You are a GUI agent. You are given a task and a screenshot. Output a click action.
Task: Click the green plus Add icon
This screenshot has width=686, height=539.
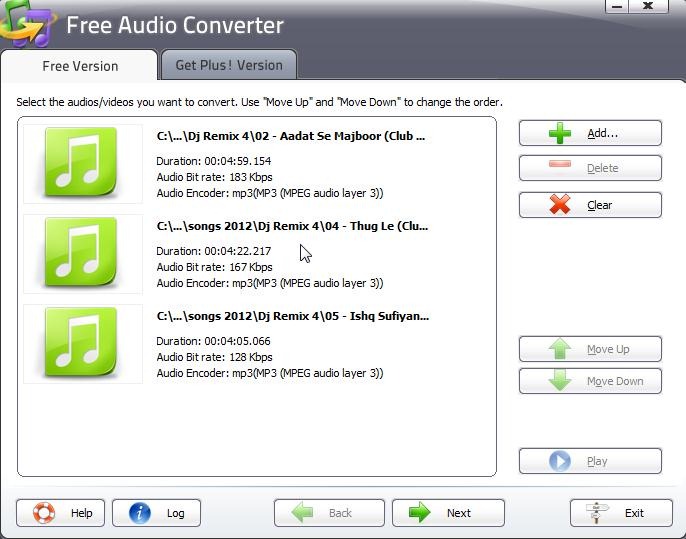560,133
